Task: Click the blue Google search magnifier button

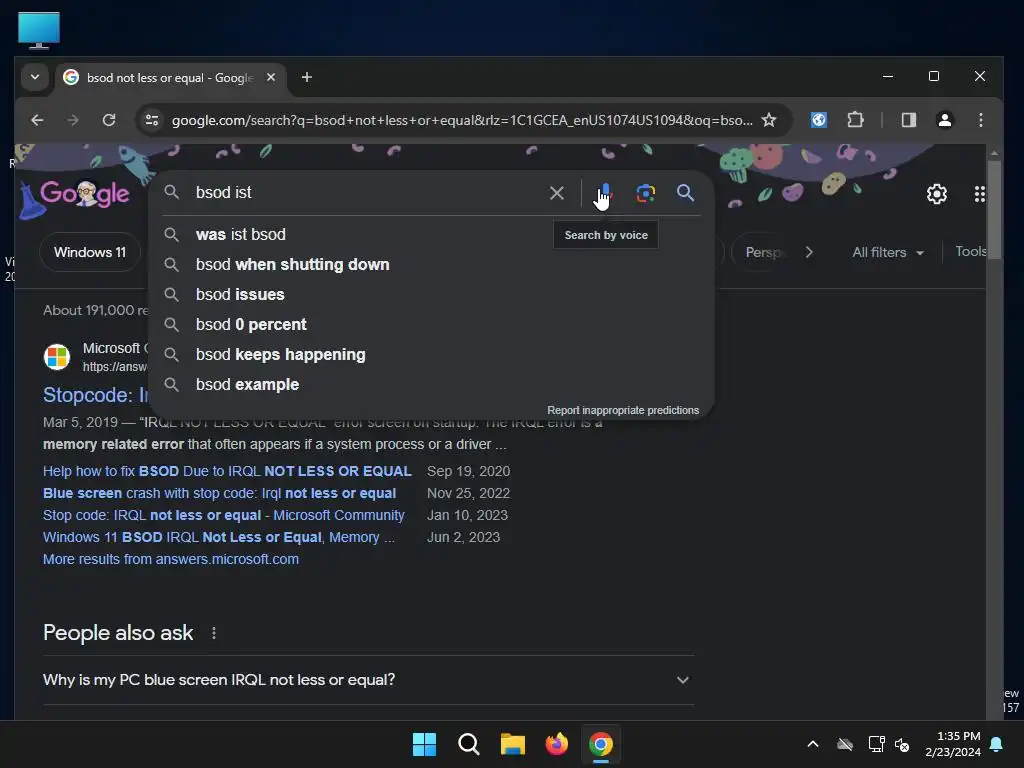Action: pos(685,193)
